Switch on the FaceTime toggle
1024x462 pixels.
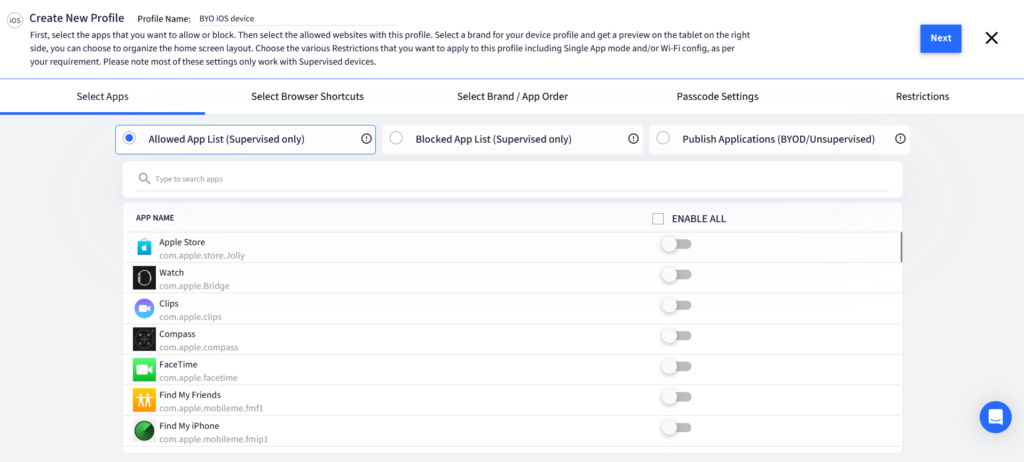coord(676,367)
